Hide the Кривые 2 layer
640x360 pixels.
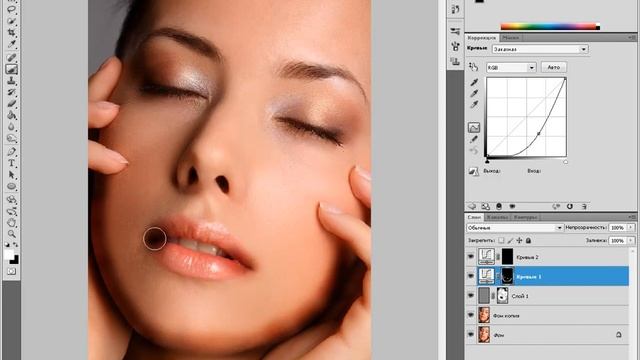tap(471, 257)
